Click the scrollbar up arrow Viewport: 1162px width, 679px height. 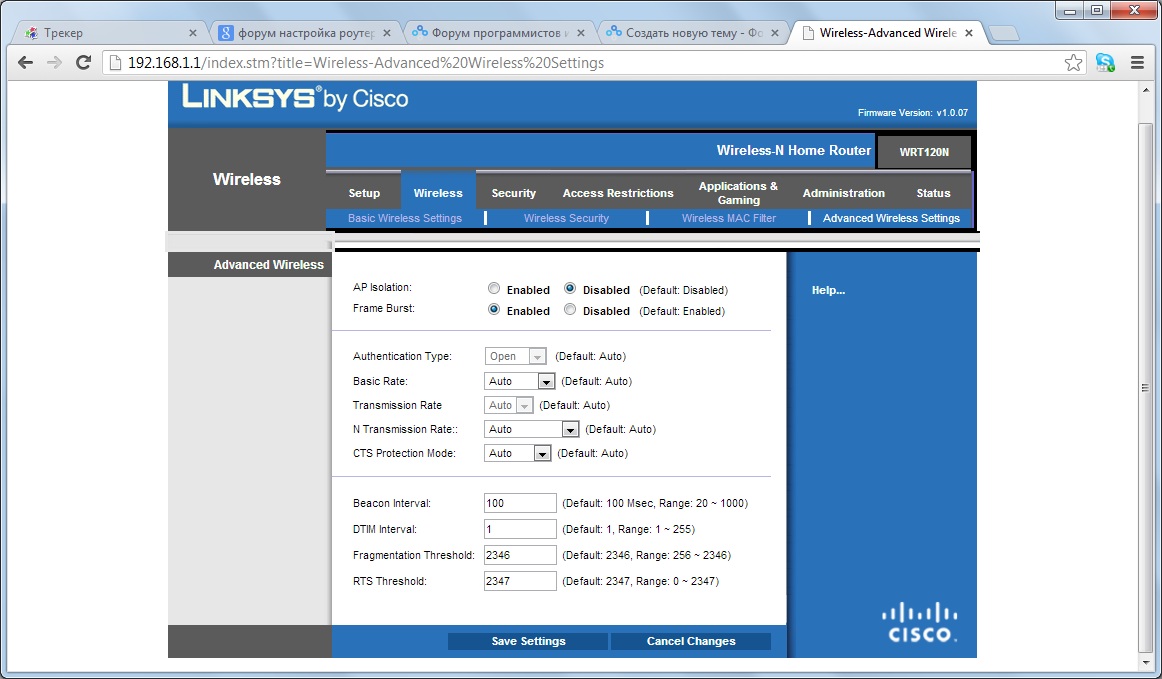coord(1145,88)
